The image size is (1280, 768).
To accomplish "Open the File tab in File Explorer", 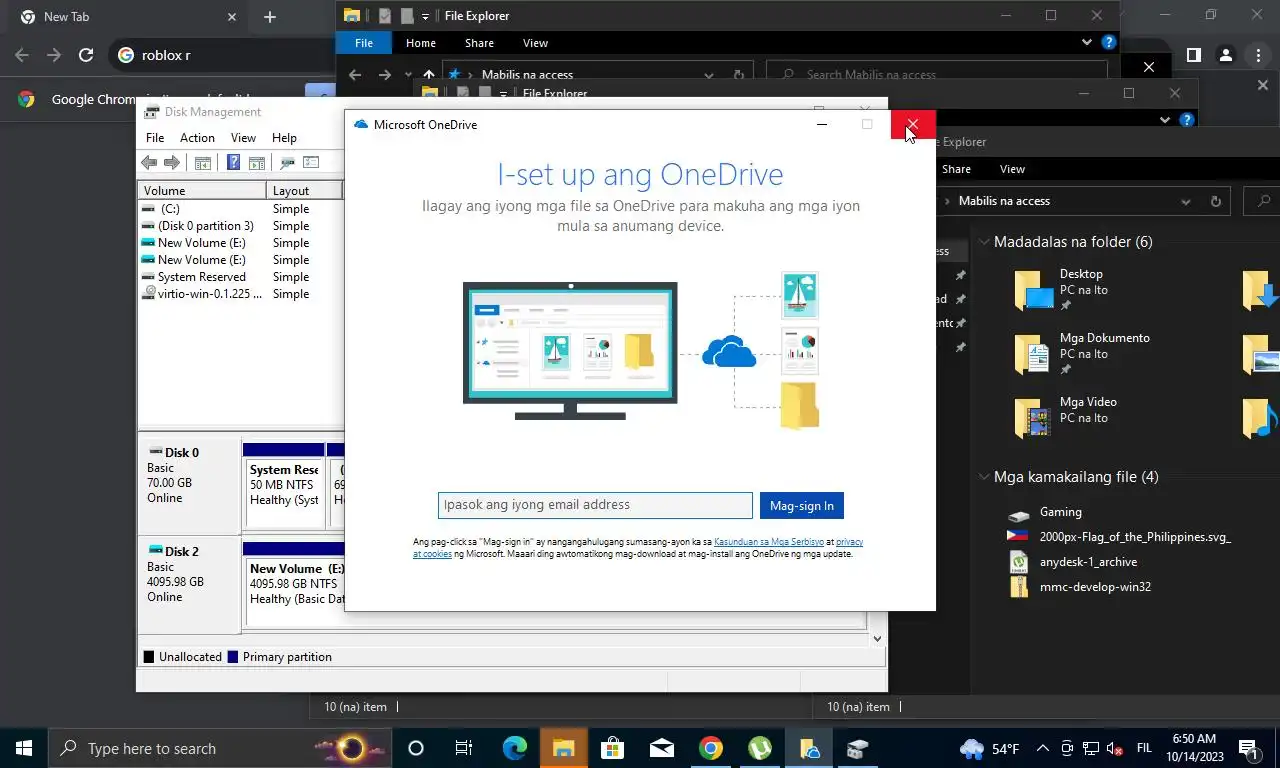I will point(364,43).
